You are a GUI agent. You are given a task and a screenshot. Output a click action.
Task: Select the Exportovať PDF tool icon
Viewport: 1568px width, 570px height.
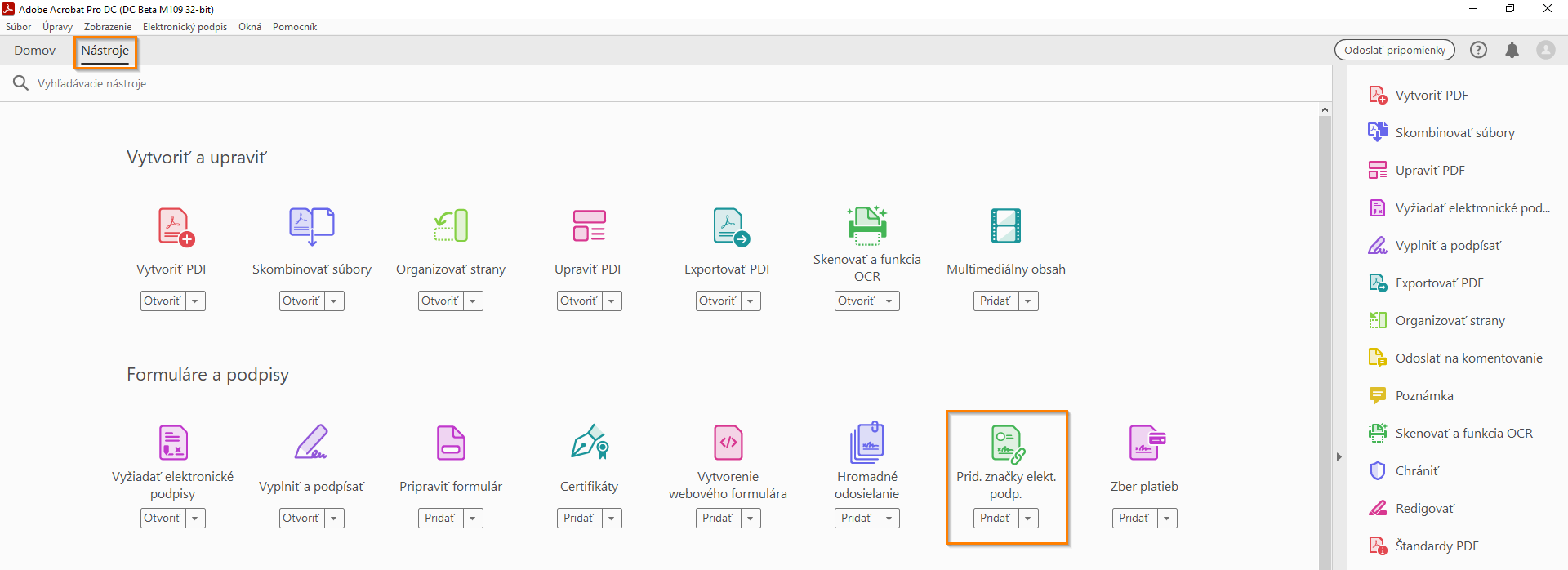point(731,226)
